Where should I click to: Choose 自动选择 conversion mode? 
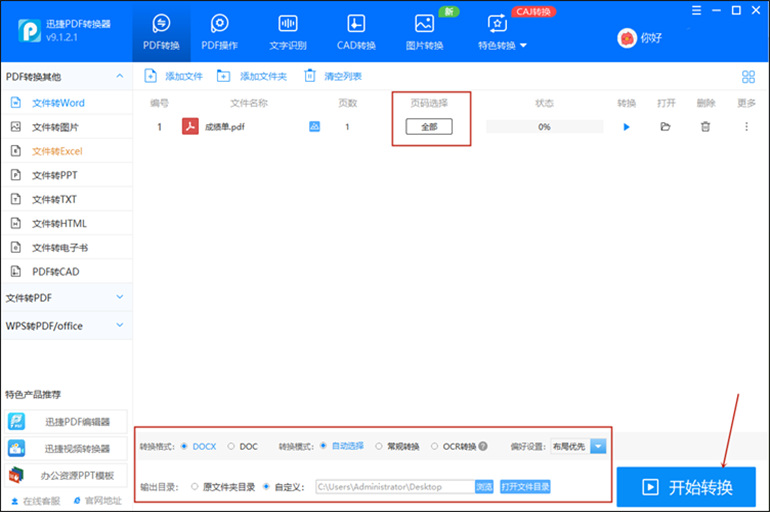(x=323, y=446)
